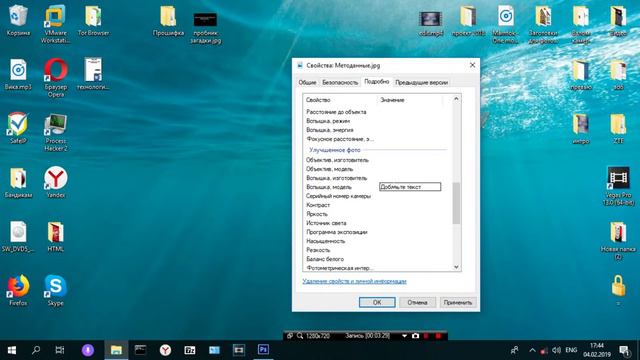Open the Новая папка (2) folder
640x360 pixels.
(618, 241)
